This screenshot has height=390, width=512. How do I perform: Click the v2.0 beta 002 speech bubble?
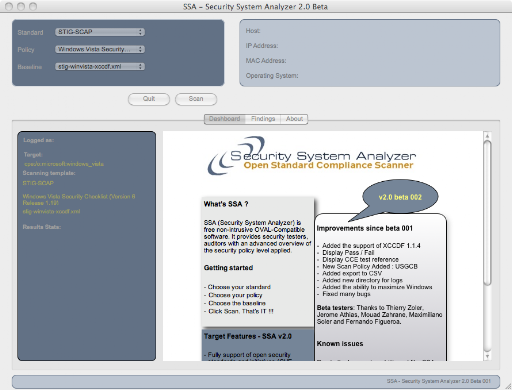coord(400,197)
